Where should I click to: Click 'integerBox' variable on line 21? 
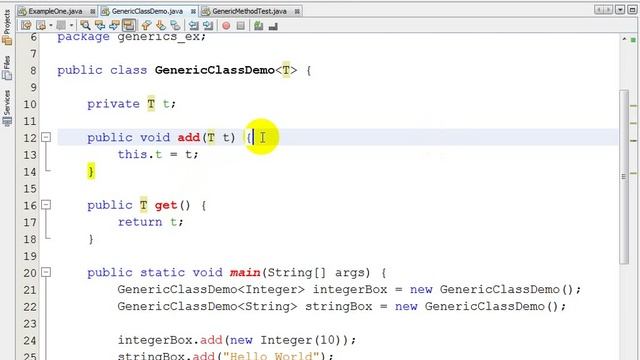click(350, 289)
